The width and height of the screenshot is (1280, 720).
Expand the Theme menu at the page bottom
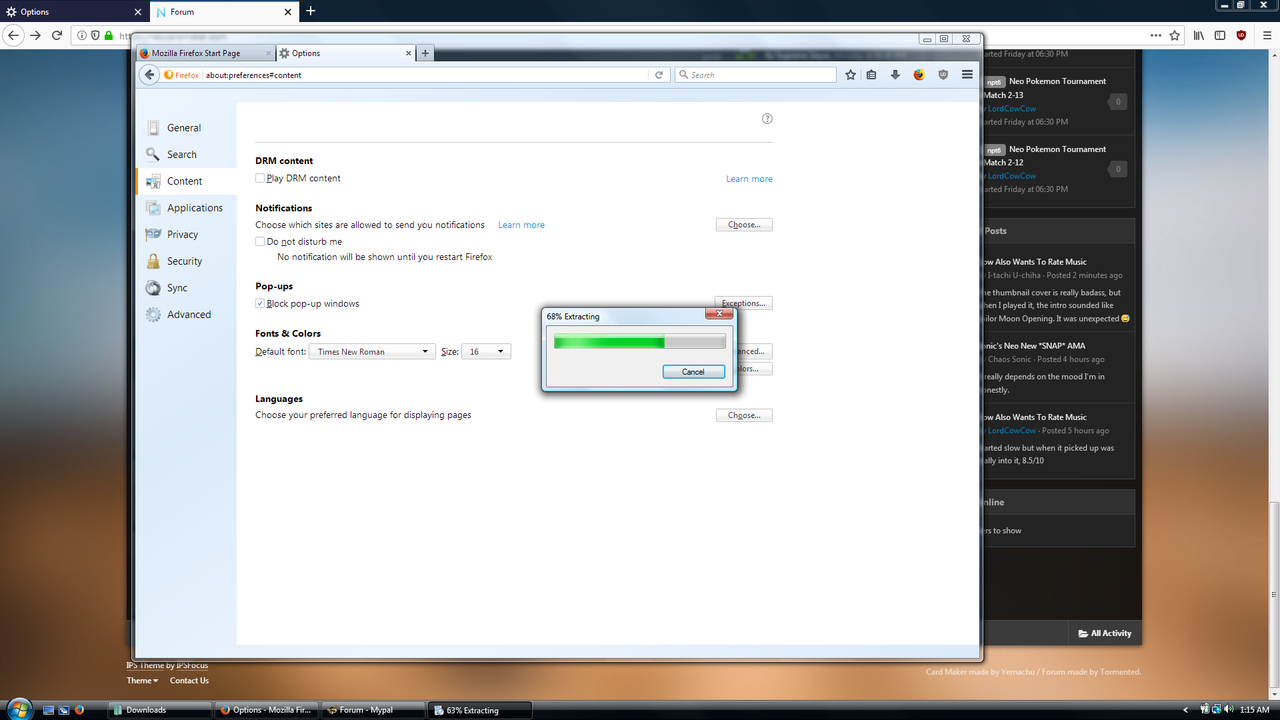pyautogui.click(x=141, y=680)
